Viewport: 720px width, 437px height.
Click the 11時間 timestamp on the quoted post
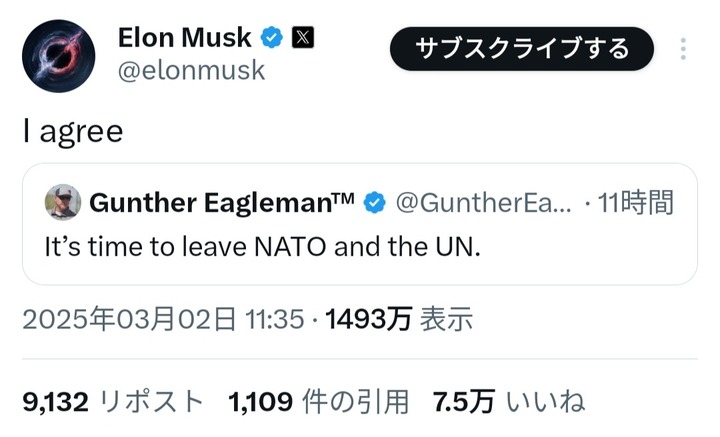coord(634,203)
